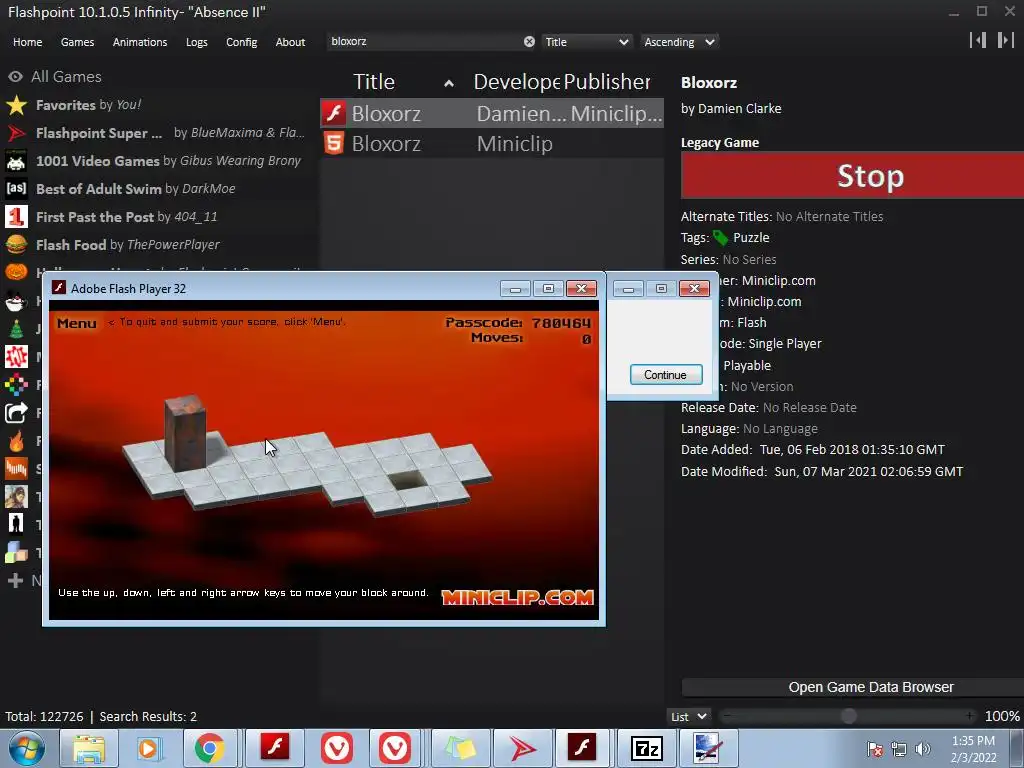
Task: Open the first Vivaldi taskbar icon
Action: (337, 748)
